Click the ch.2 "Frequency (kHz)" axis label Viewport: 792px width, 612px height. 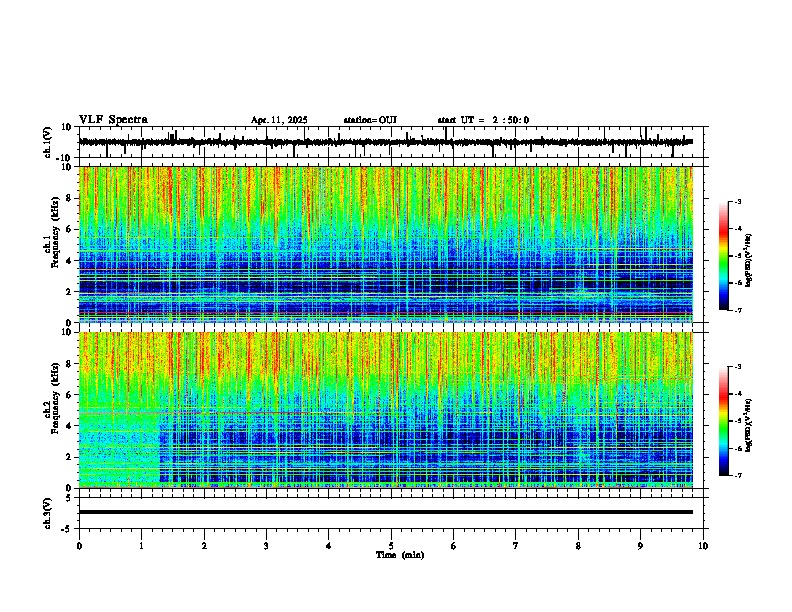pos(56,397)
